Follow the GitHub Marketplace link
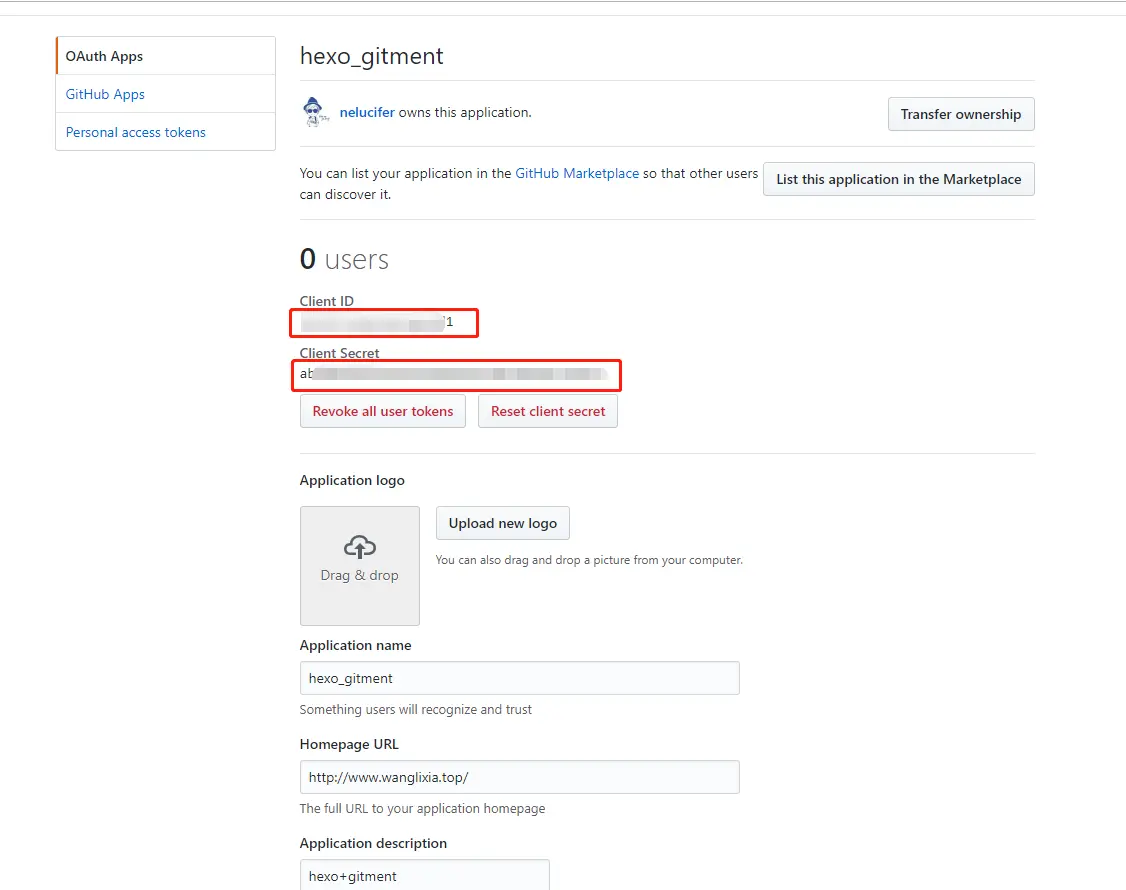 point(577,173)
